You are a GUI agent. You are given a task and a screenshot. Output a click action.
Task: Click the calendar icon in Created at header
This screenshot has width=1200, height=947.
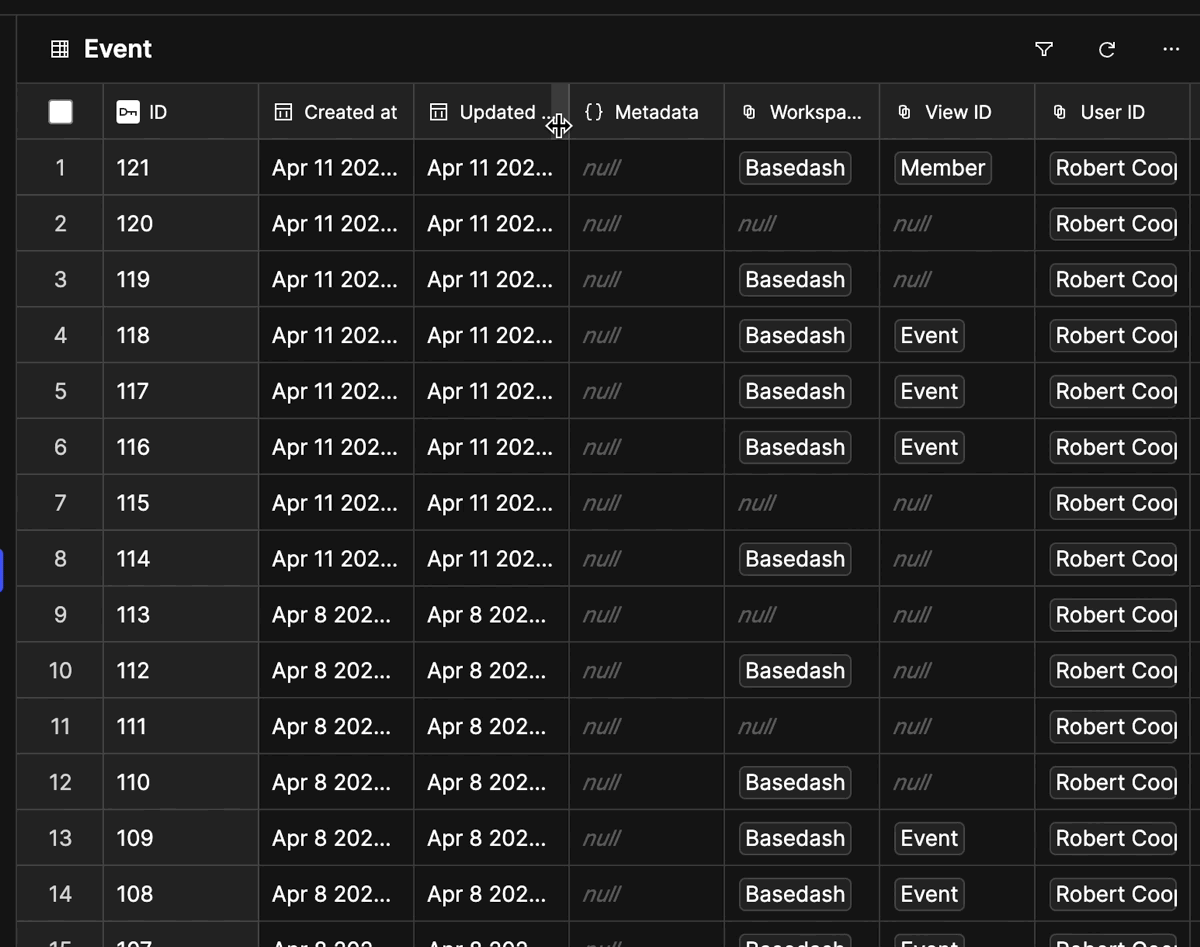(283, 112)
